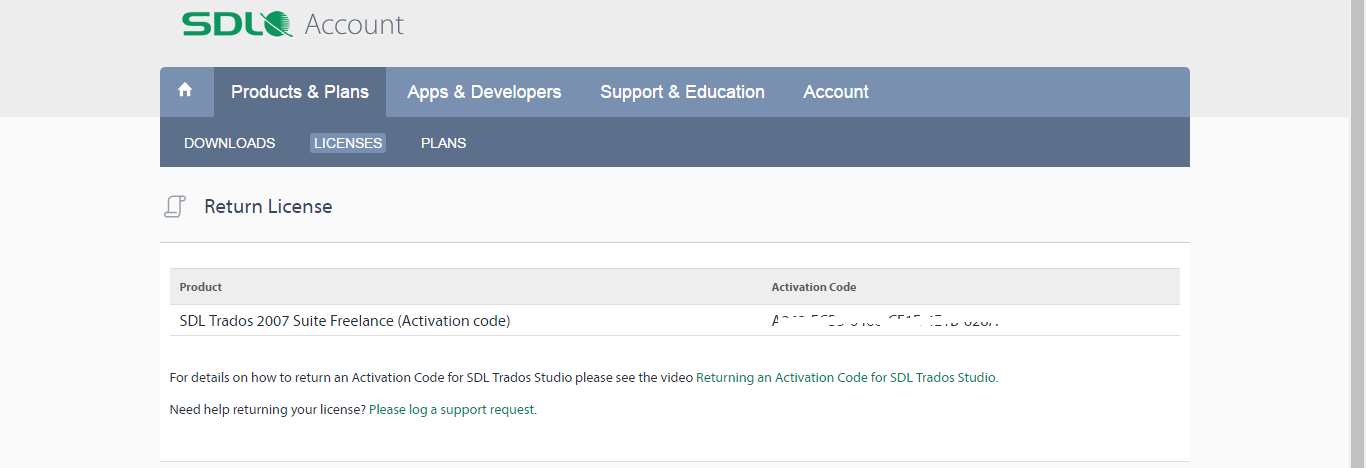1366x468 pixels.
Task: Click the Product column header
Action: (x=201, y=287)
